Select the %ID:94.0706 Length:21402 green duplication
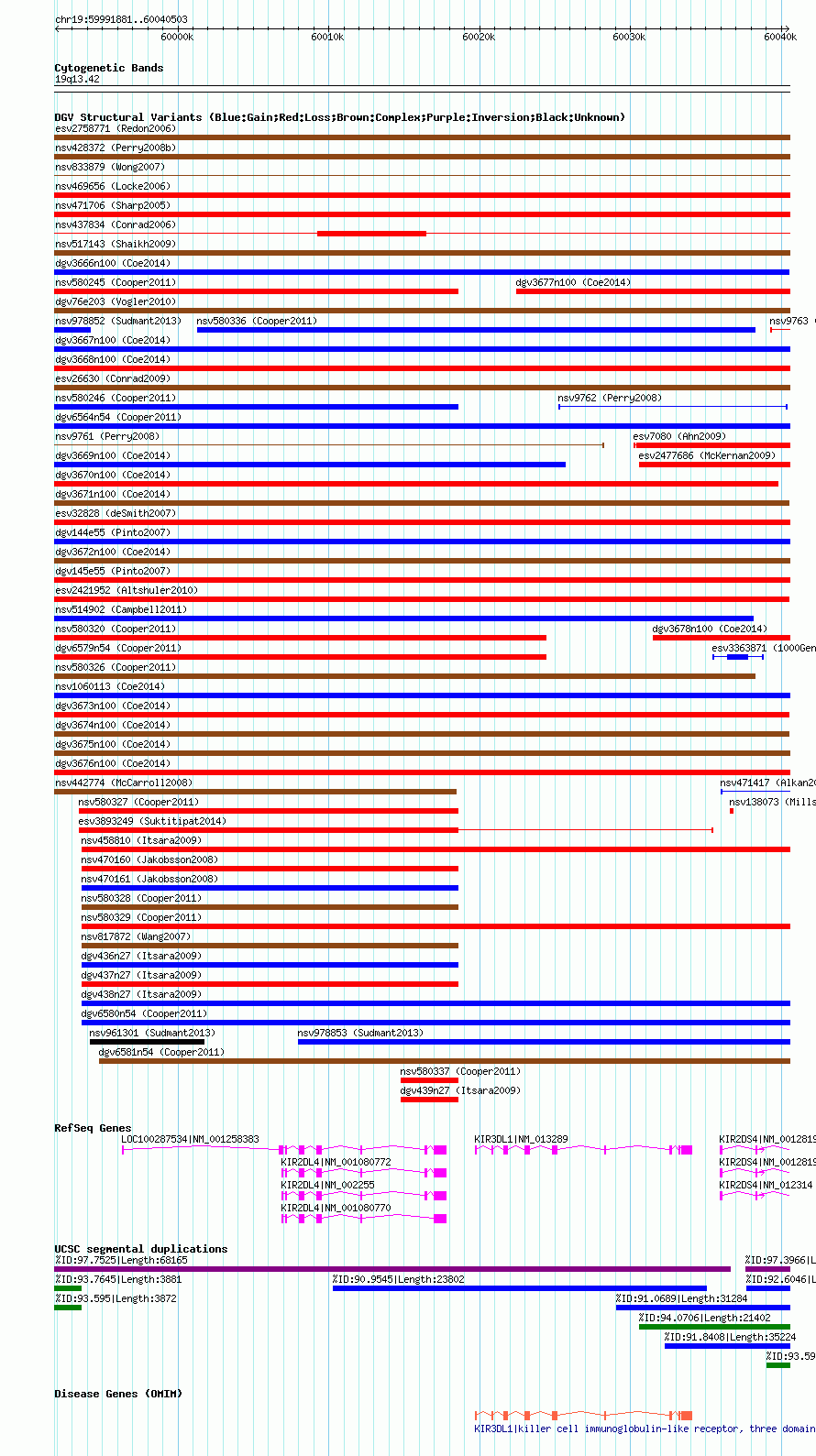The image size is (816, 1456). click(714, 1327)
